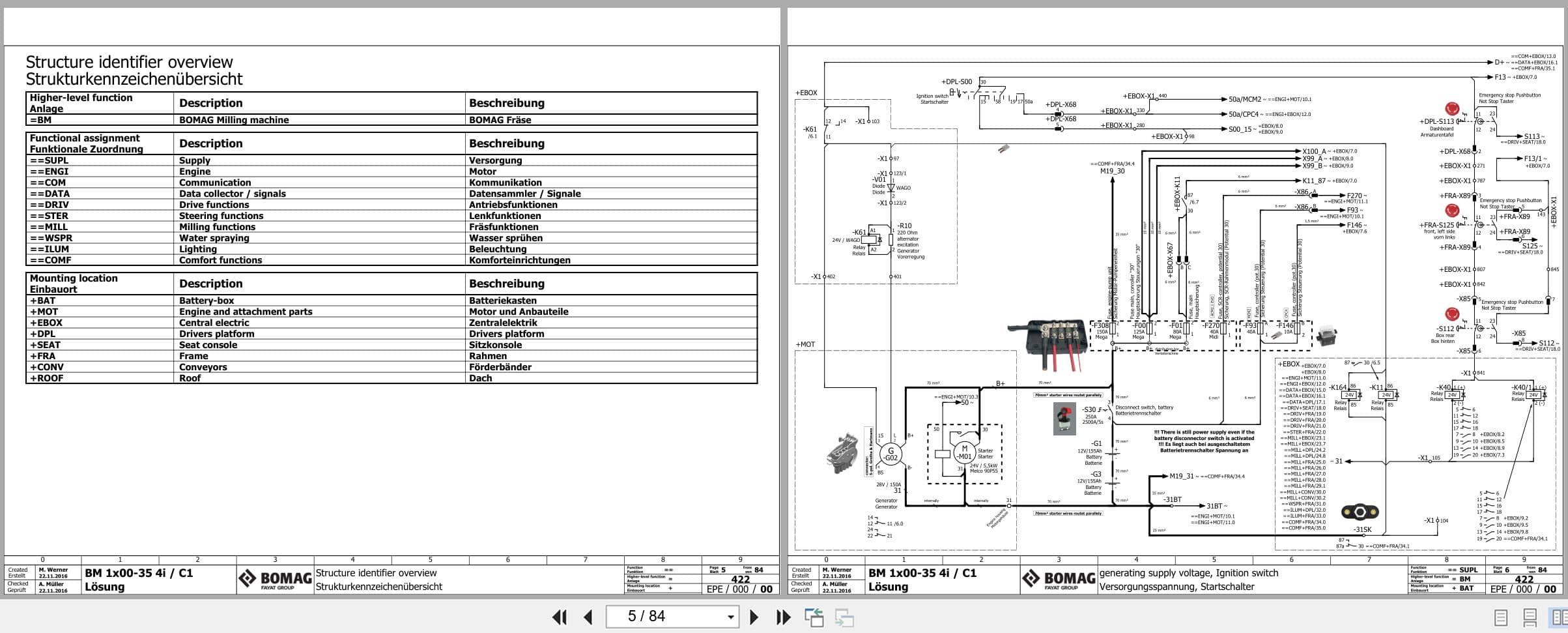Go to the next page
This screenshot has width=1568, height=633.
coord(754,617)
